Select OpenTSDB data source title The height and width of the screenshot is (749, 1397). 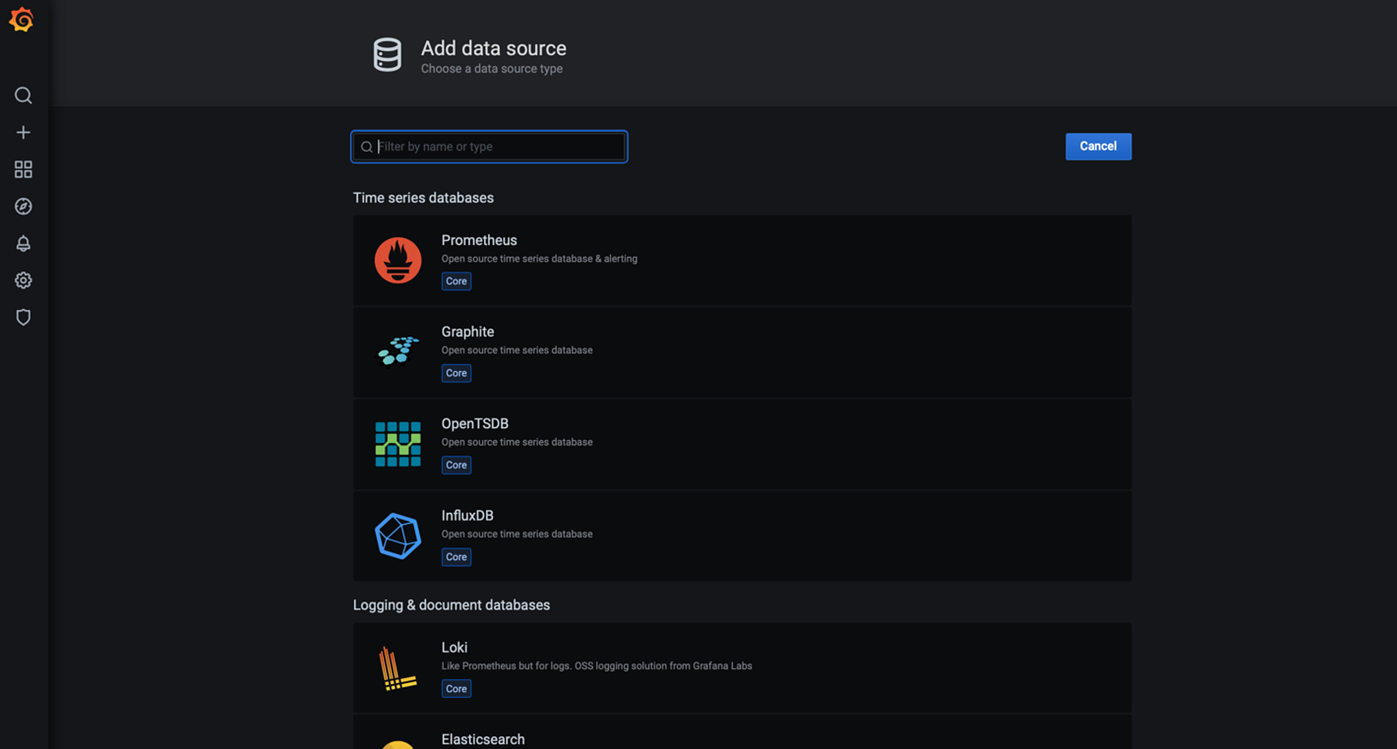tap(475, 424)
